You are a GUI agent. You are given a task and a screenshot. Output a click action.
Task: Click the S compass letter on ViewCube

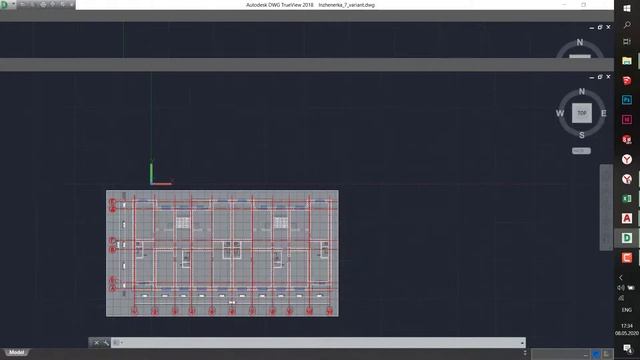click(582, 135)
